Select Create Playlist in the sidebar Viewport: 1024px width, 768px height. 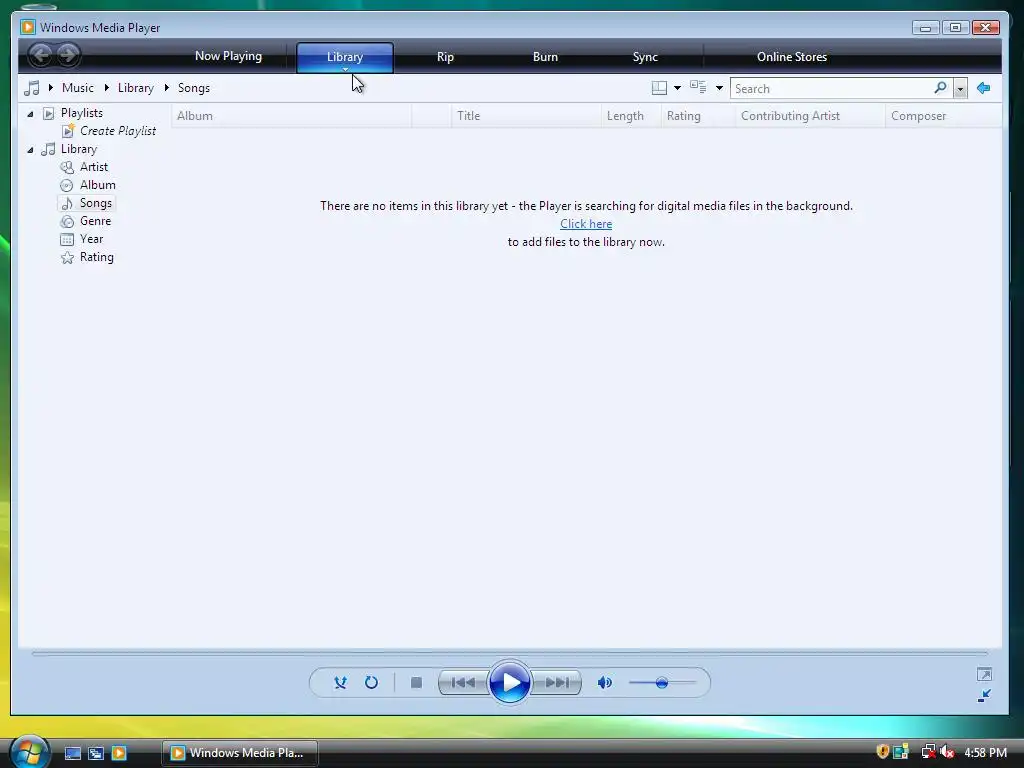point(118,131)
